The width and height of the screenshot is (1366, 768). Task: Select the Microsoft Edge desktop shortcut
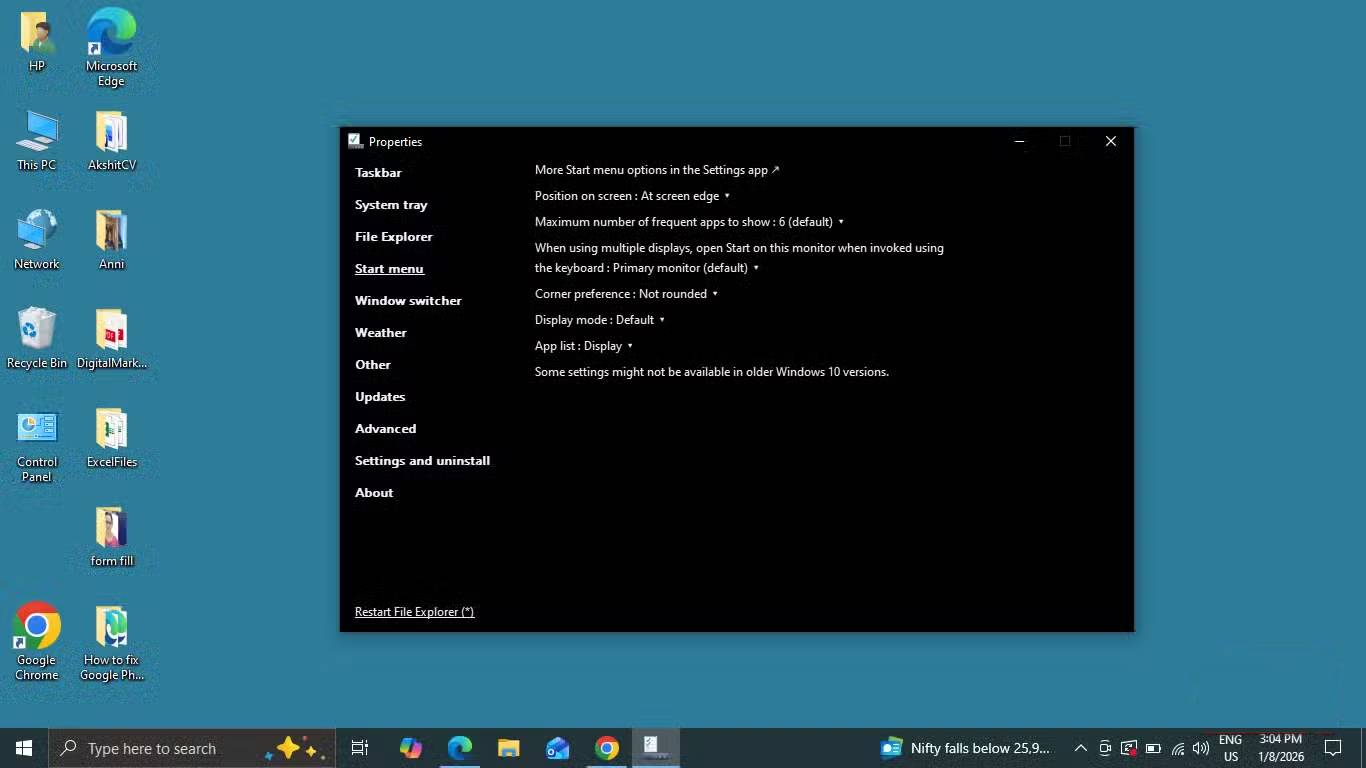tap(111, 48)
